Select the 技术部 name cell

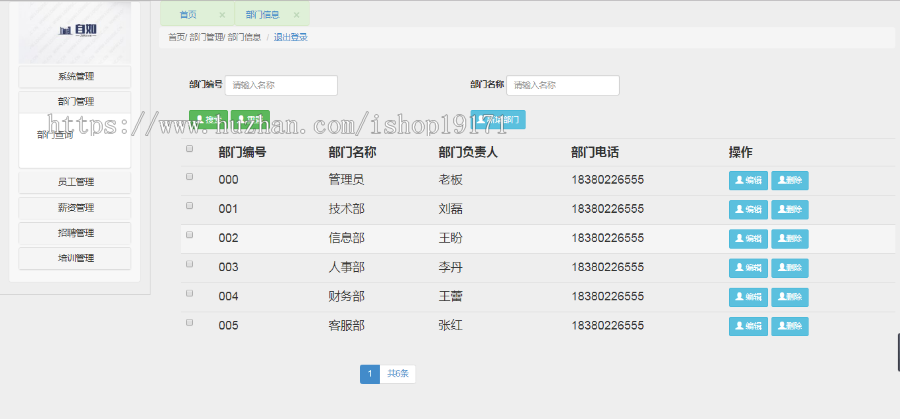point(347,210)
